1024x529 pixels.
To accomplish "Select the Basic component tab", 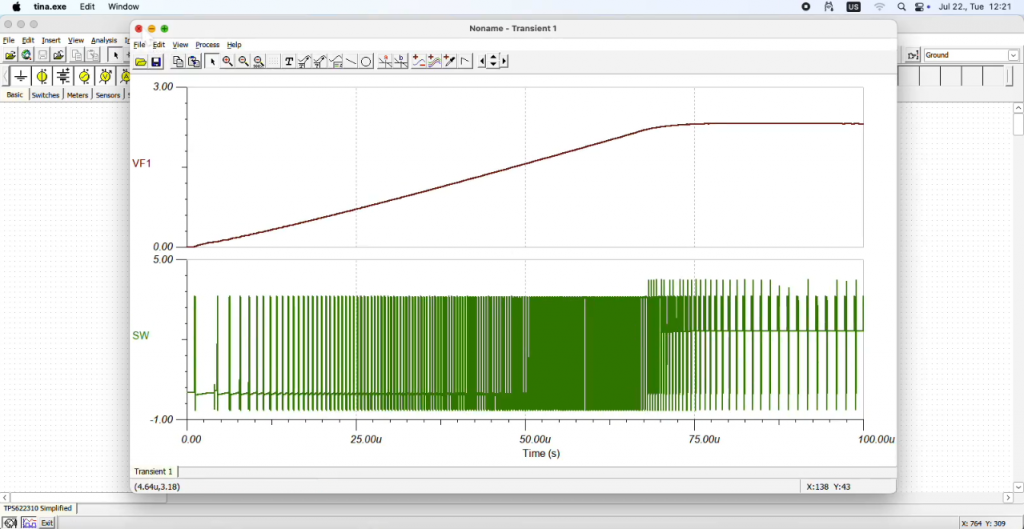I will [14, 95].
